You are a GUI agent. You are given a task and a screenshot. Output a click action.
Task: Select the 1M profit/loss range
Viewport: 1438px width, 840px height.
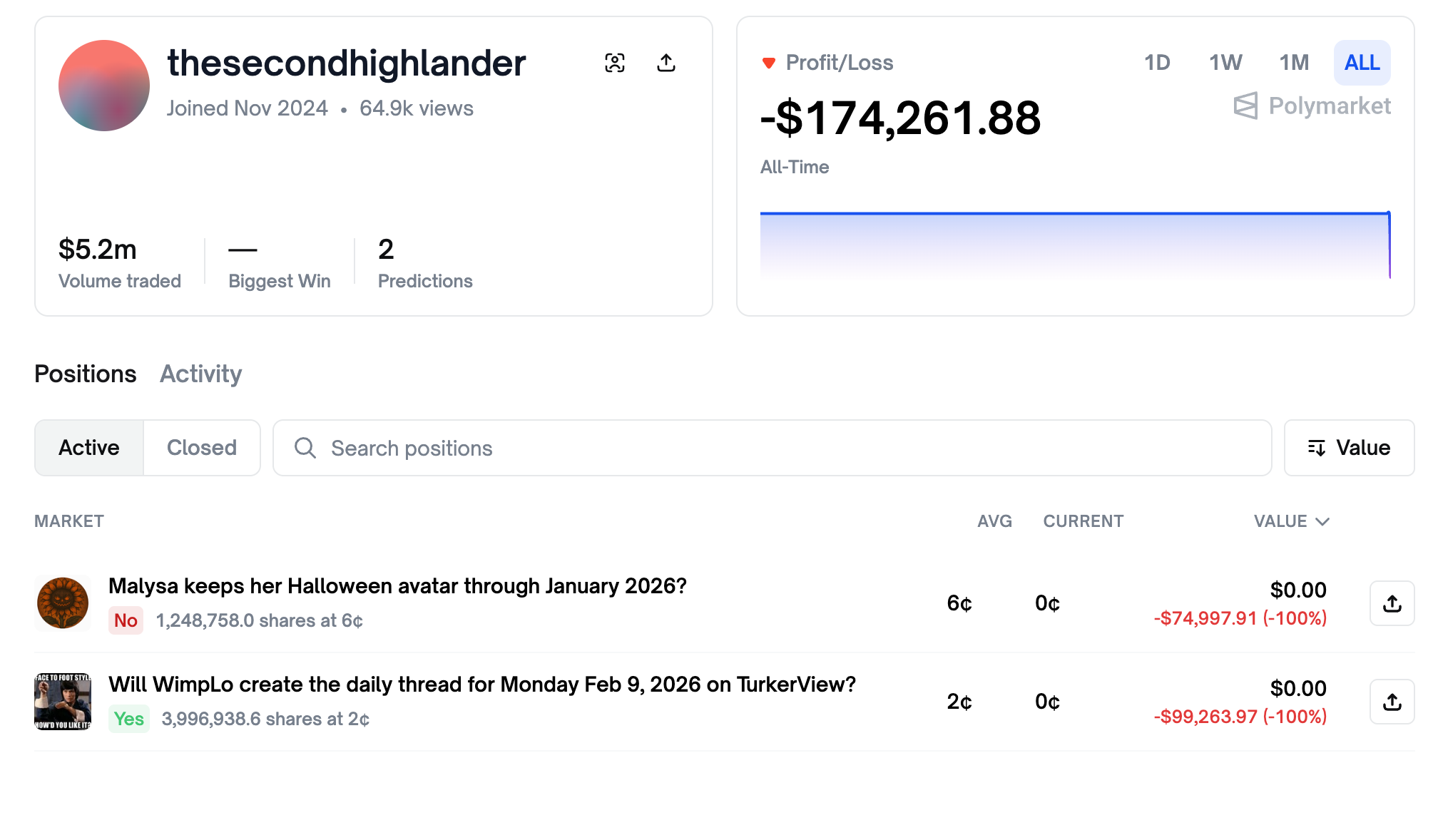[1294, 63]
